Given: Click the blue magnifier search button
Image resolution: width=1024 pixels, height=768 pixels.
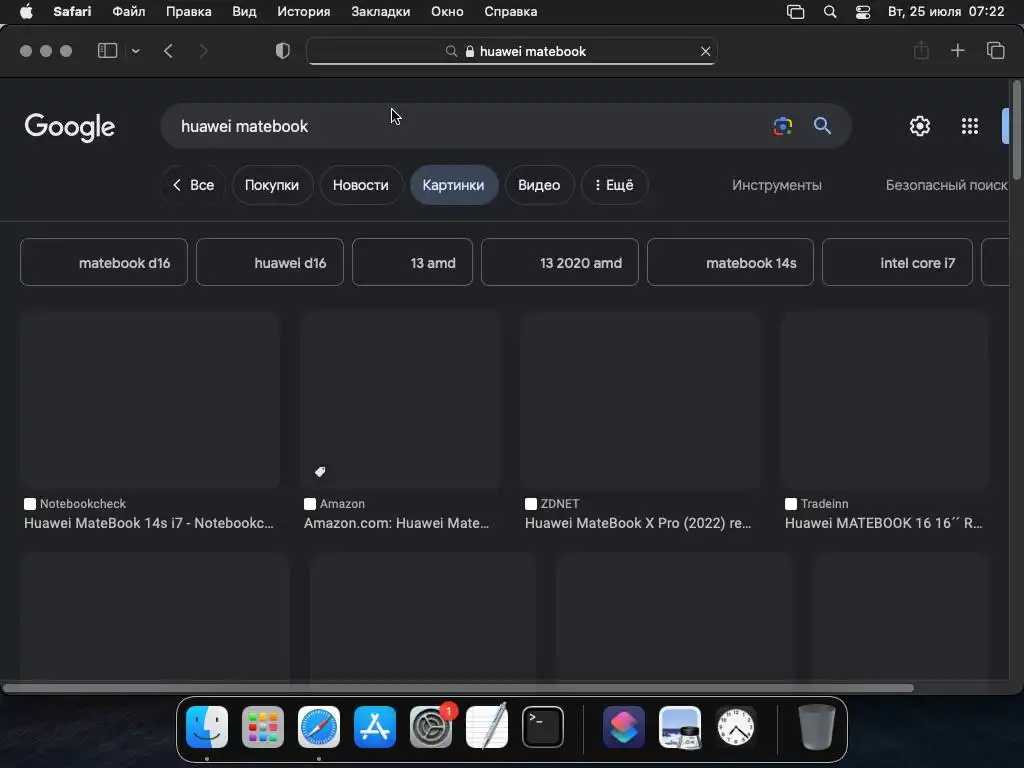Looking at the screenshot, I should (822, 125).
